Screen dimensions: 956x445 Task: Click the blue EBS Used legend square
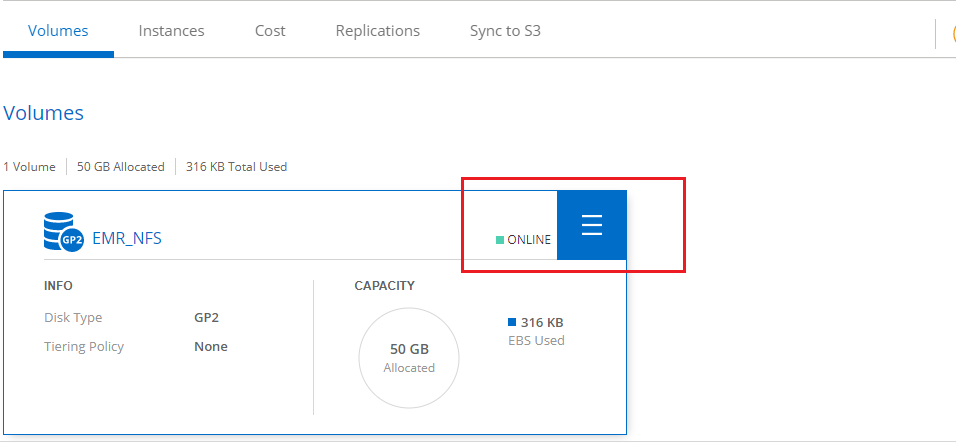coord(512,322)
